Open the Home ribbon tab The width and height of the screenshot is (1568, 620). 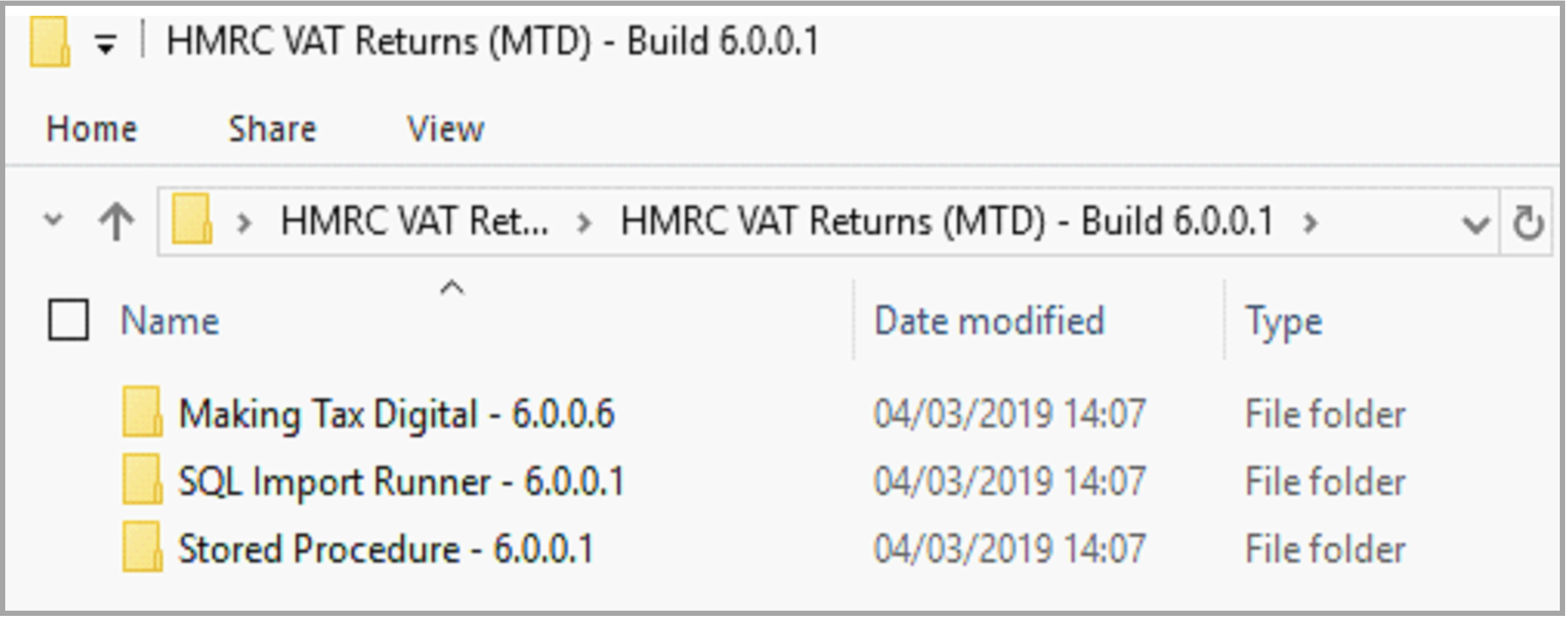coord(92,129)
